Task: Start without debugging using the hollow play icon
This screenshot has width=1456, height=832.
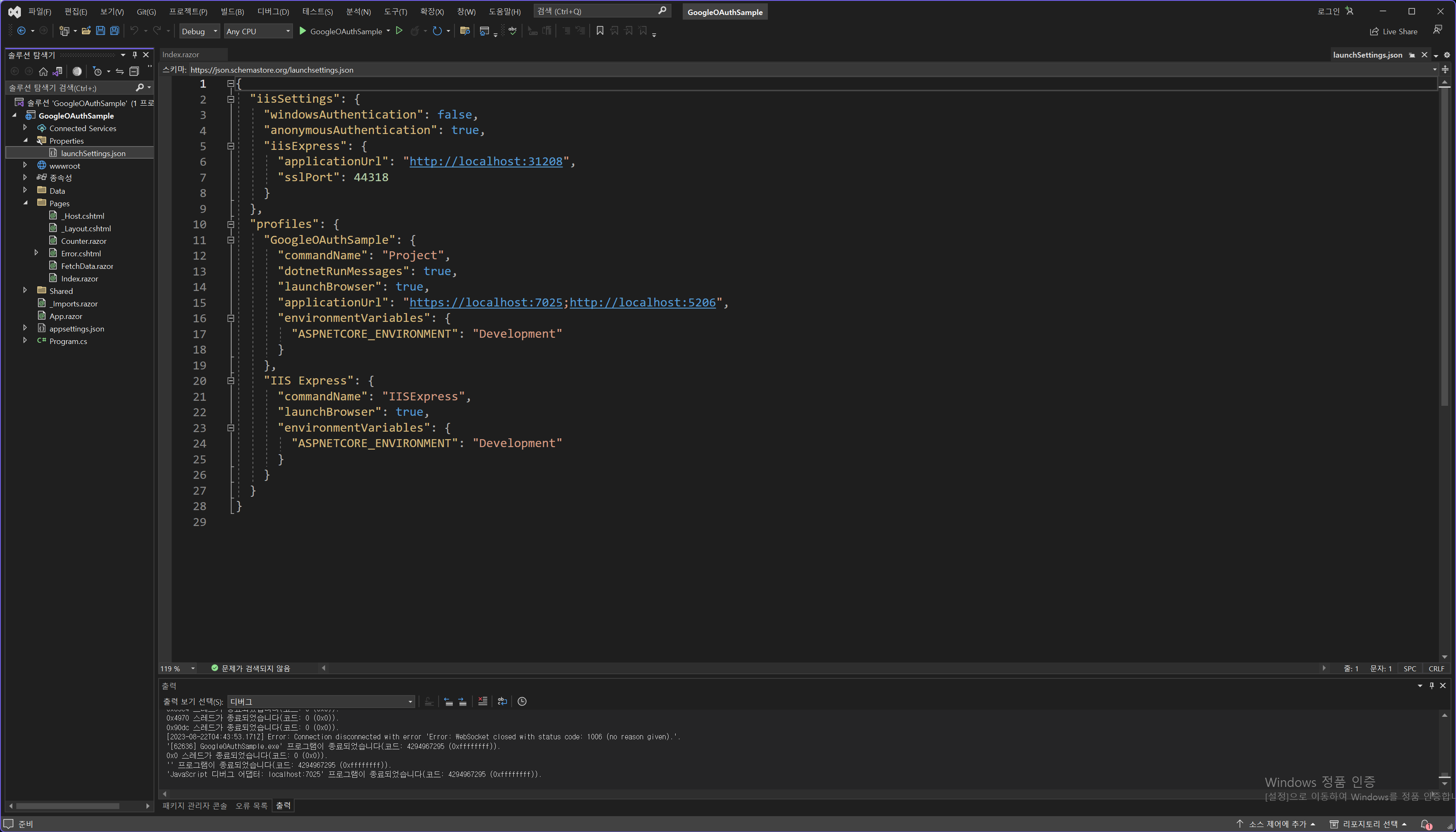Action: pos(399,31)
